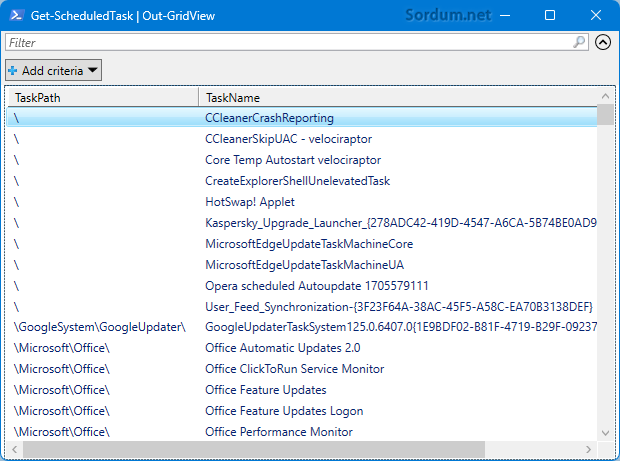The width and height of the screenshot is (620, 461).
Task: Click the vertical scrollbar thumb
Action: click(605, 115)
